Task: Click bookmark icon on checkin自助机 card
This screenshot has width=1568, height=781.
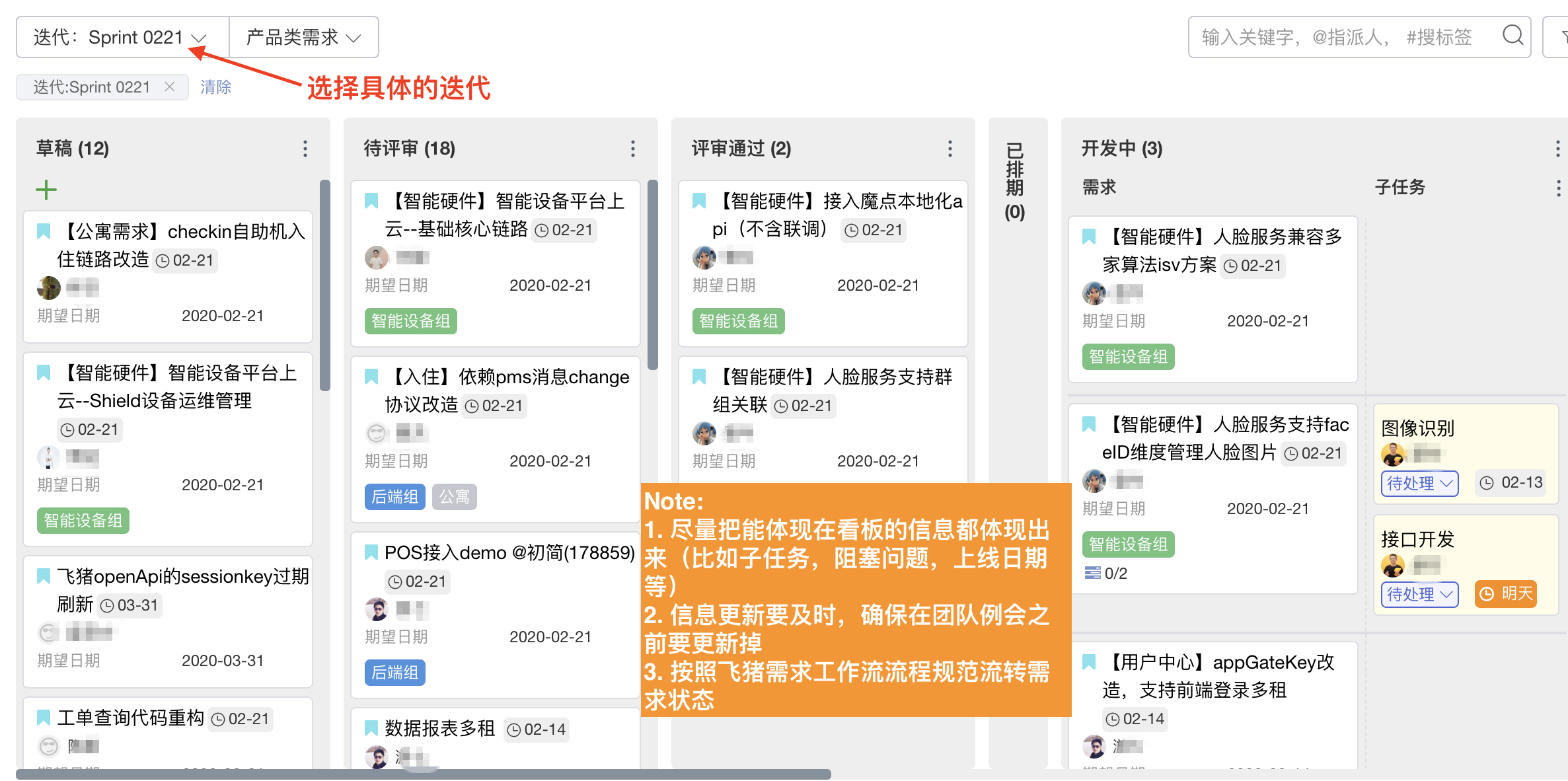Action: [44, 231]
